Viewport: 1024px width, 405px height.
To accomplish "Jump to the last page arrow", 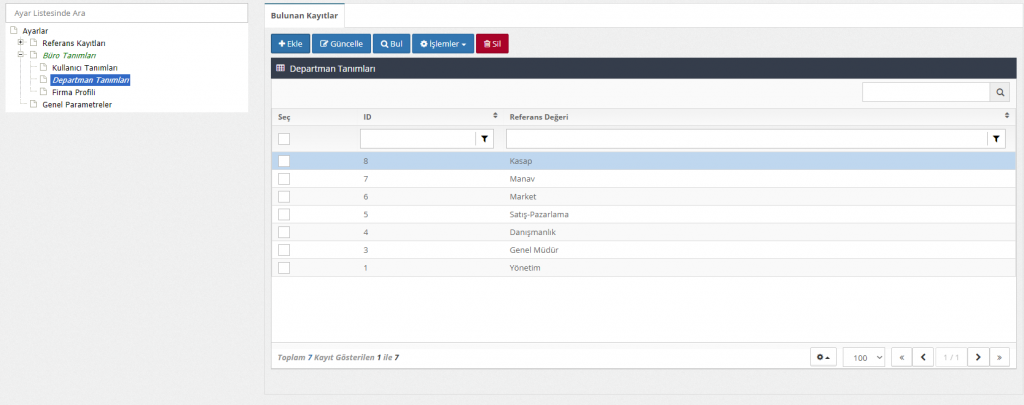I will click(999, 357).
